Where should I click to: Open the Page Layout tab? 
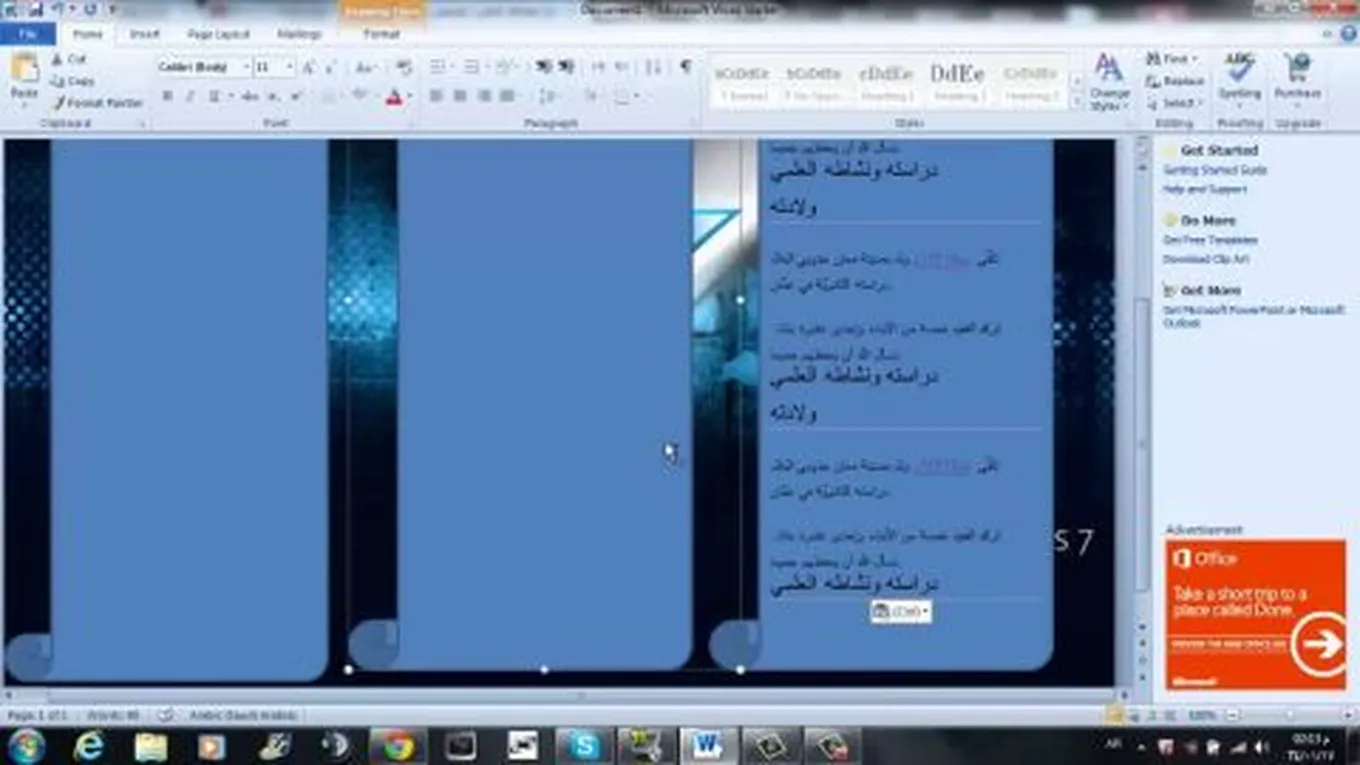218,34
